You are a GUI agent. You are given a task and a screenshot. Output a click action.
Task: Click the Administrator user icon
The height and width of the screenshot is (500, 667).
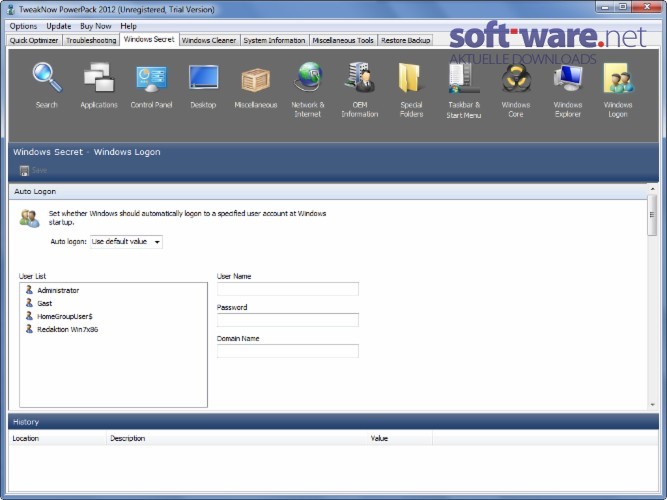click(29, 290)
